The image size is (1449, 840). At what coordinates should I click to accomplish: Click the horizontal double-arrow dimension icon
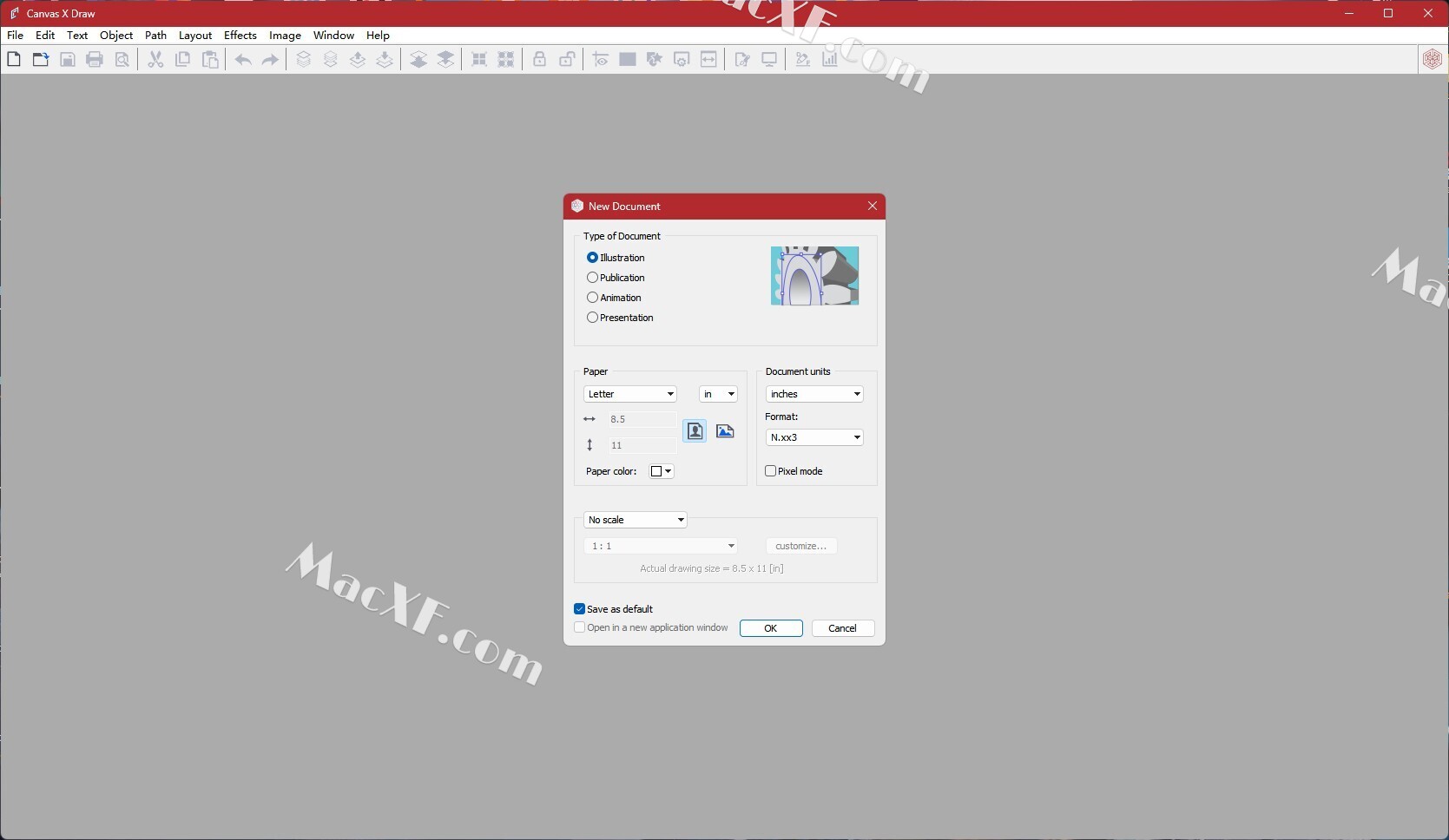[x=708, y=59]
